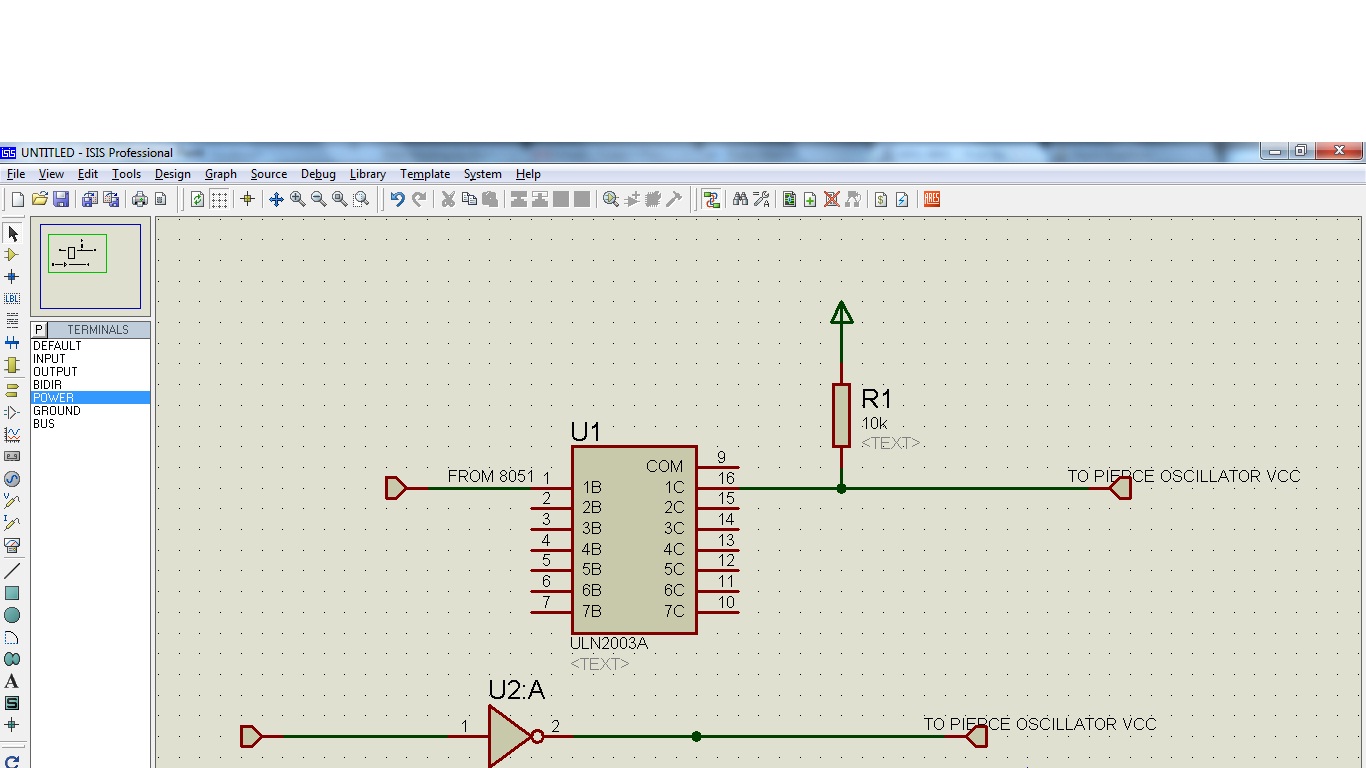
Task: Switch to Tape recorder mode
Action: click(x=12, y=456)
